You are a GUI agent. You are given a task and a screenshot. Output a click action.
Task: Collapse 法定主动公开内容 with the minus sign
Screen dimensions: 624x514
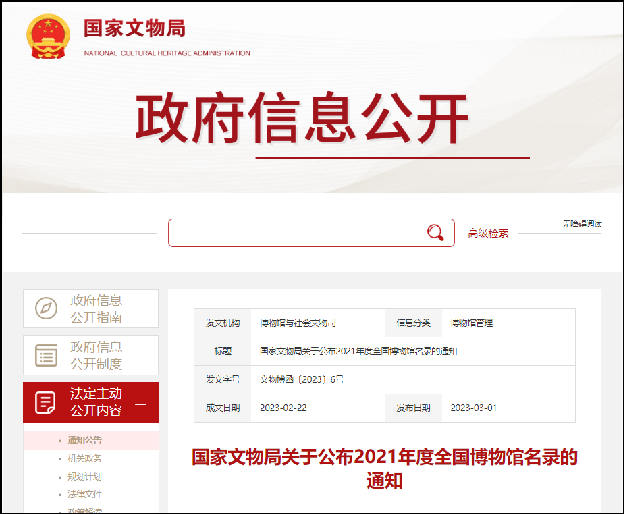(x=140, y=403)
